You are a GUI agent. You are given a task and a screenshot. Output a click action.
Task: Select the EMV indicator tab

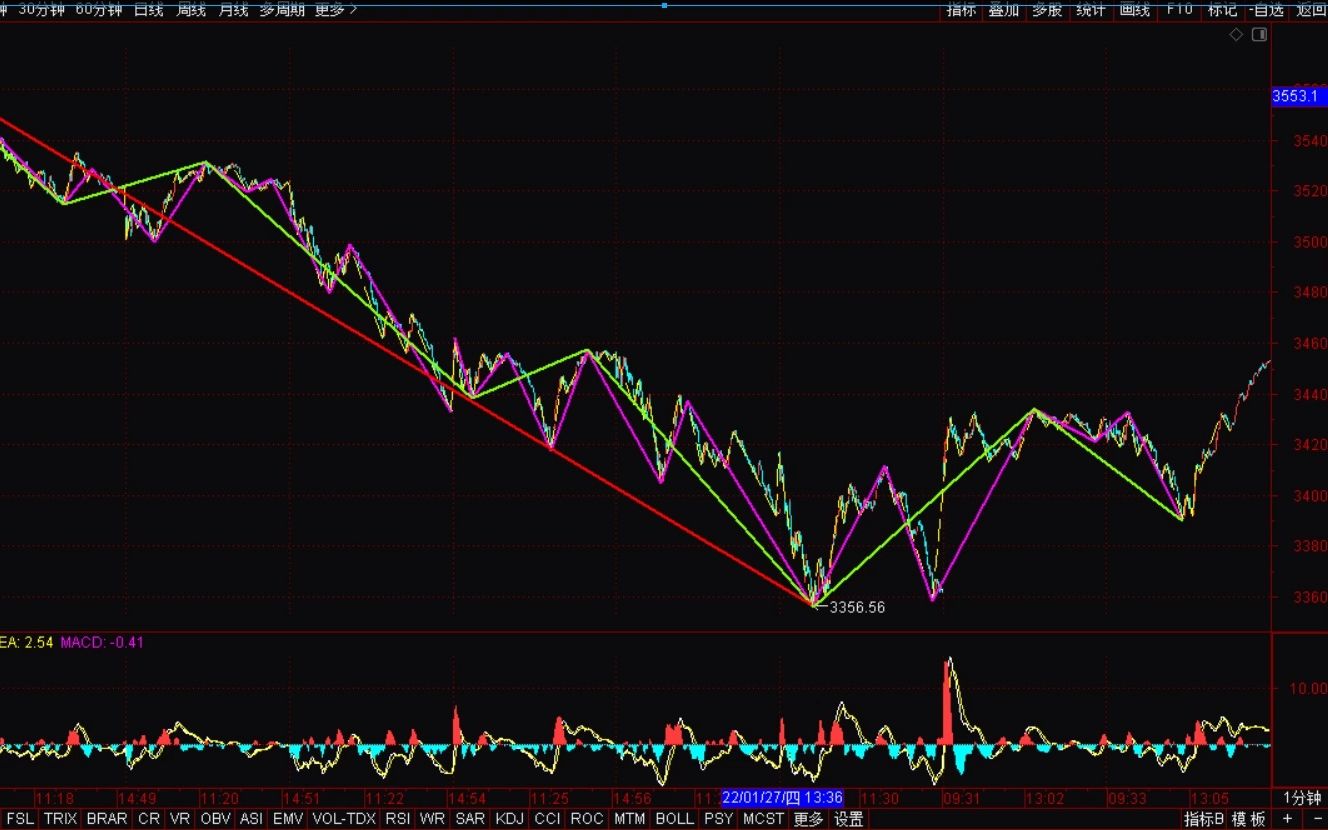pyautogui.click(x=288, y=819)
